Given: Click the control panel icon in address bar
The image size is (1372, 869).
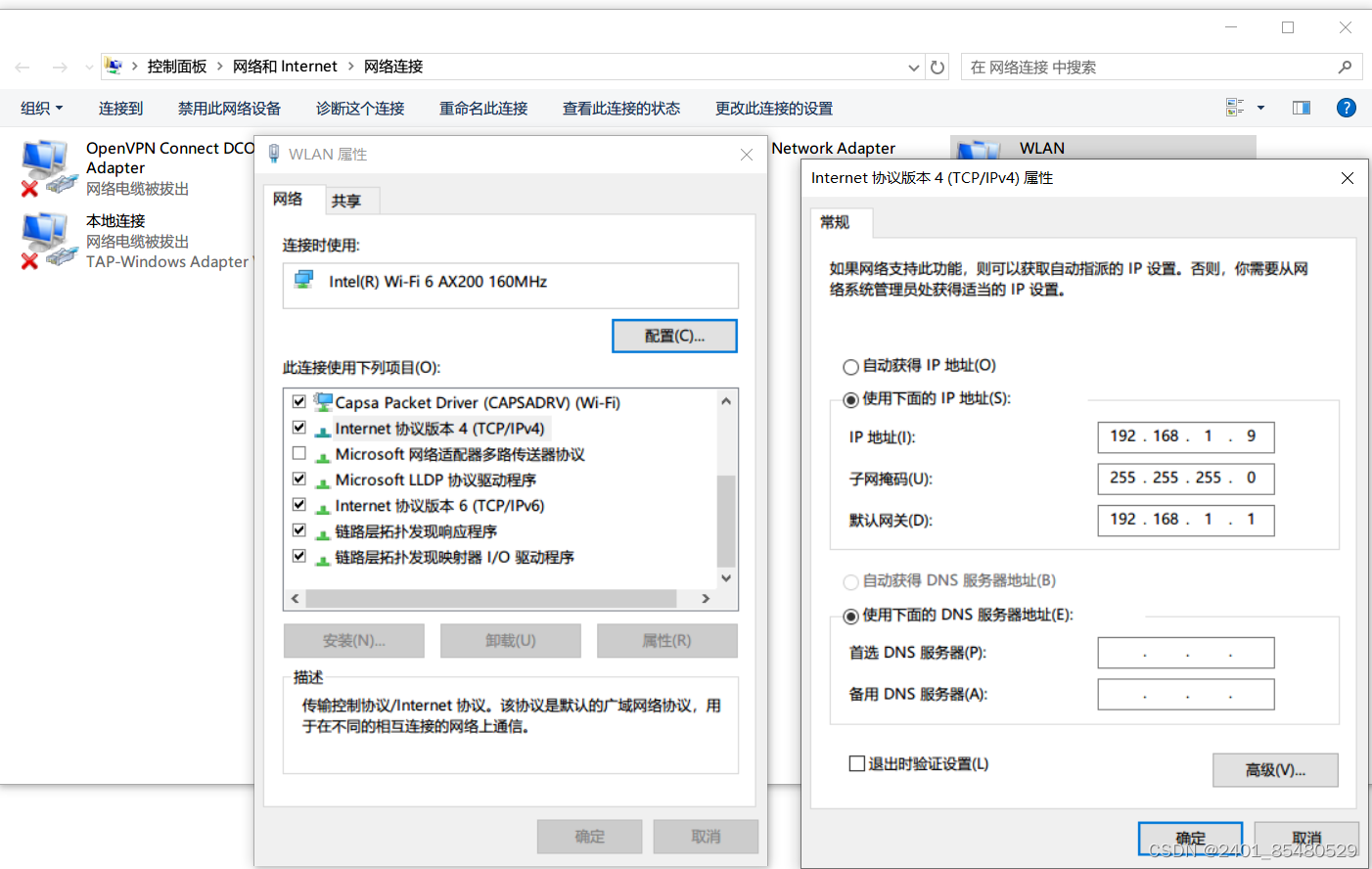Looking at the screenshot, I should tap(114, 67).
